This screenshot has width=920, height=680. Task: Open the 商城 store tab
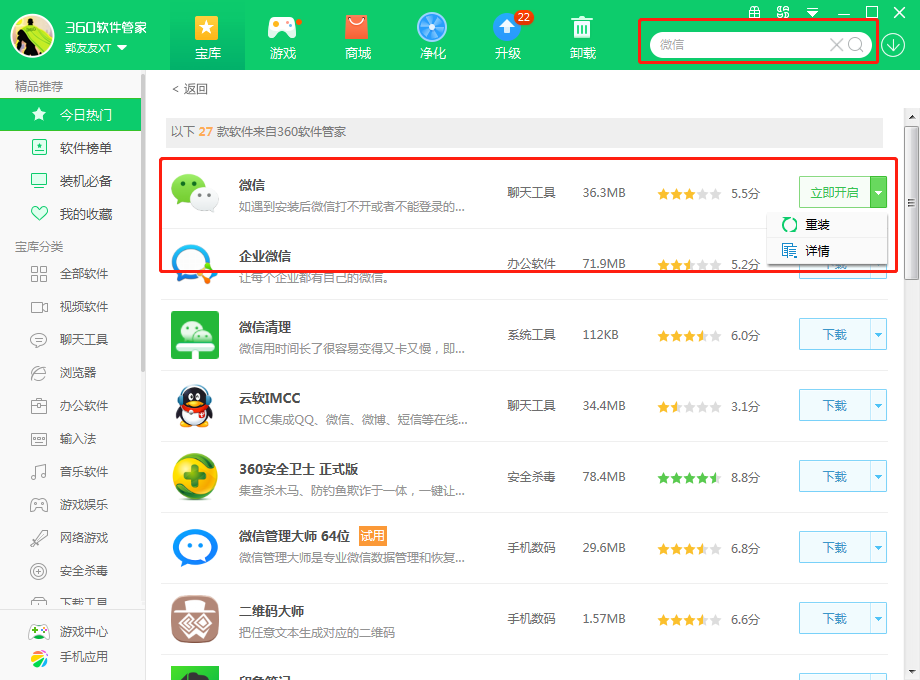[x=357, y=37]
